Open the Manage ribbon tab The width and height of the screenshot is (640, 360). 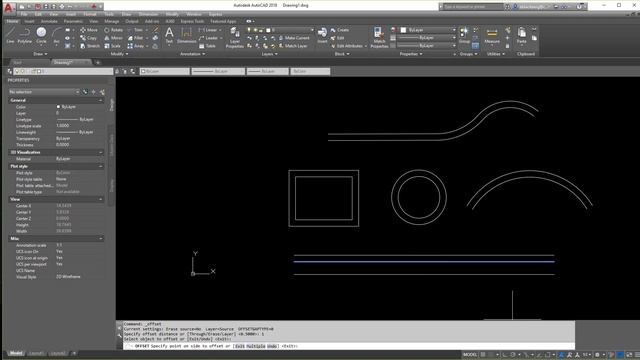111,21
